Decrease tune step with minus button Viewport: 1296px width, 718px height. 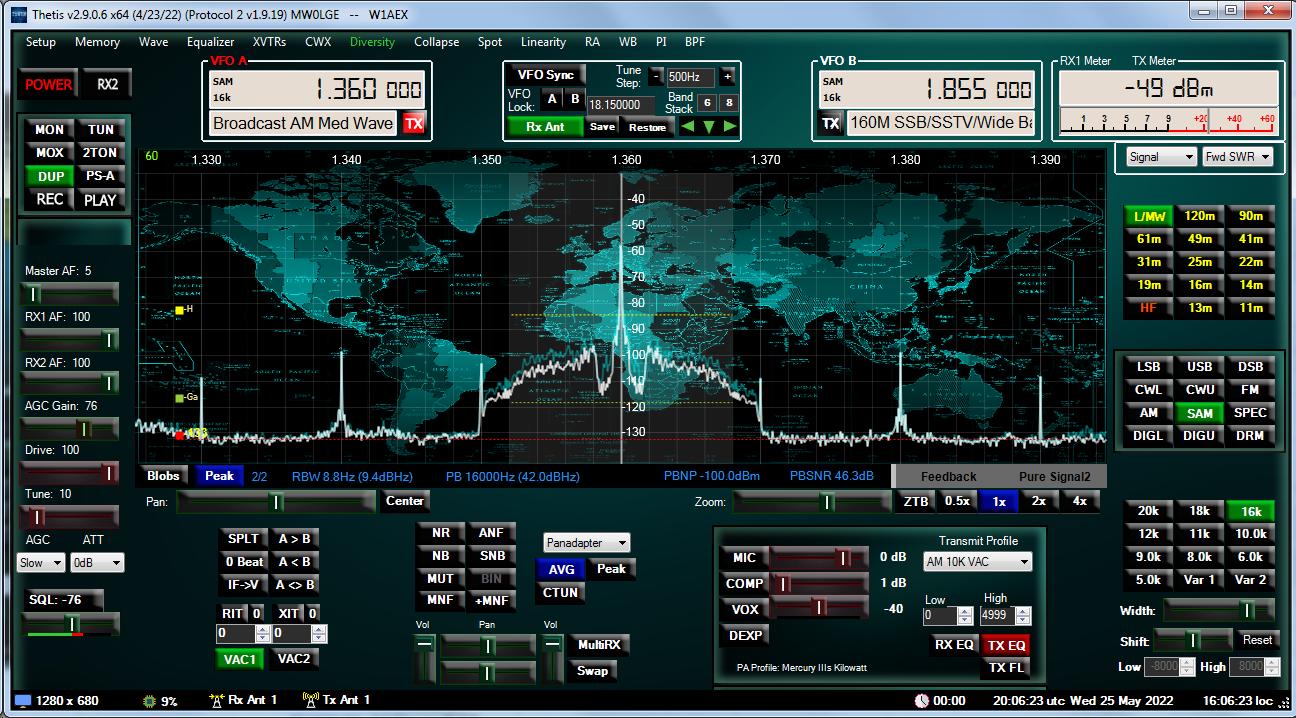(x=656, y=76)
